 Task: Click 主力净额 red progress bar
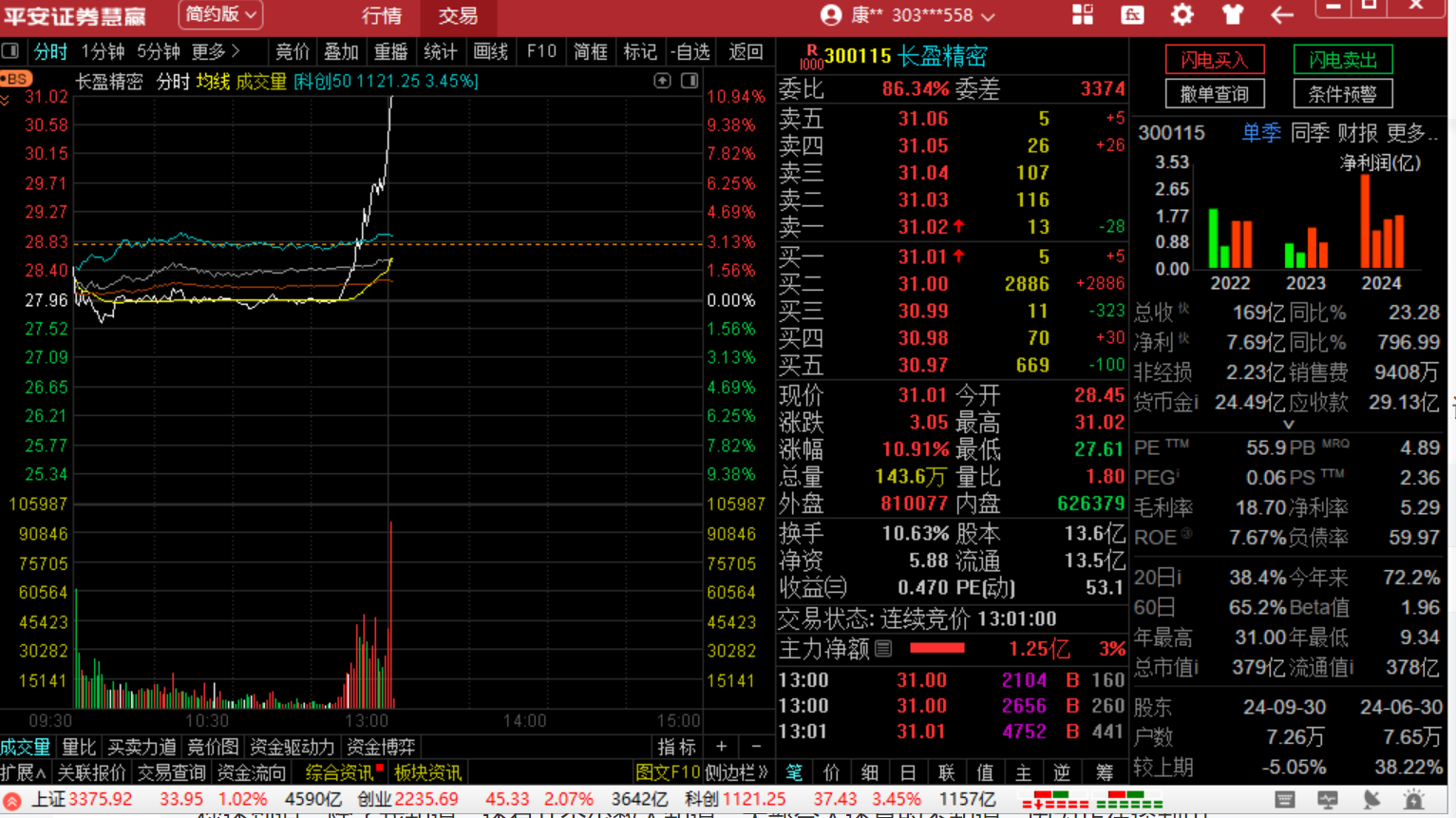coord(936,649)
